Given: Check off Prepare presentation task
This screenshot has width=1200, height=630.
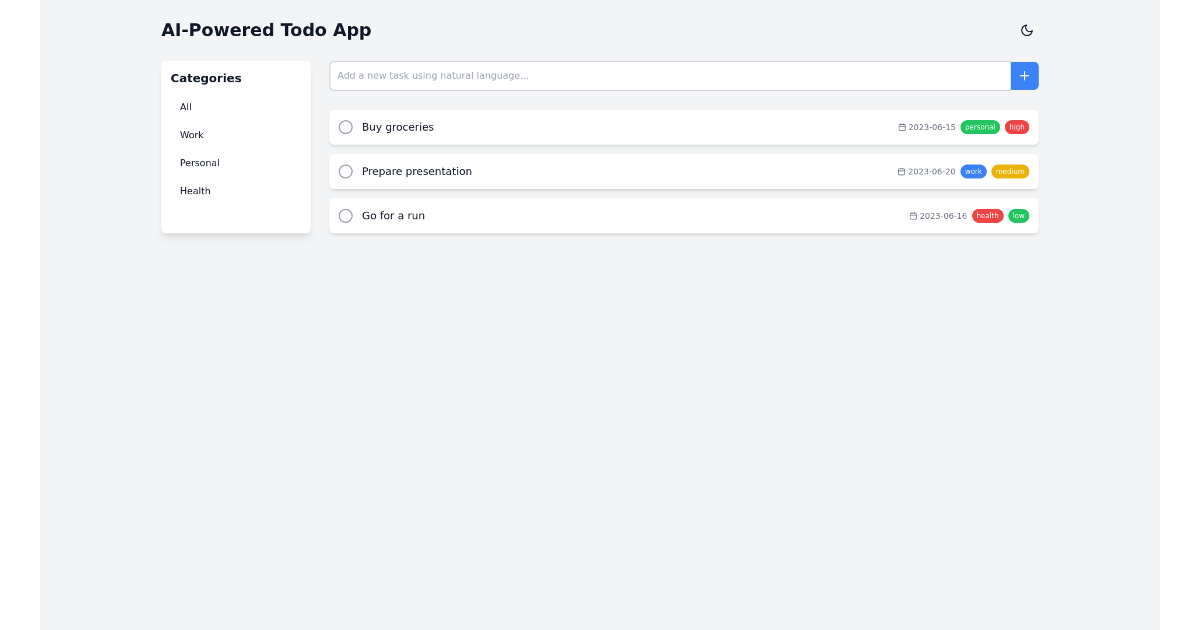Looking at the screenshot, I should point(346,171).
